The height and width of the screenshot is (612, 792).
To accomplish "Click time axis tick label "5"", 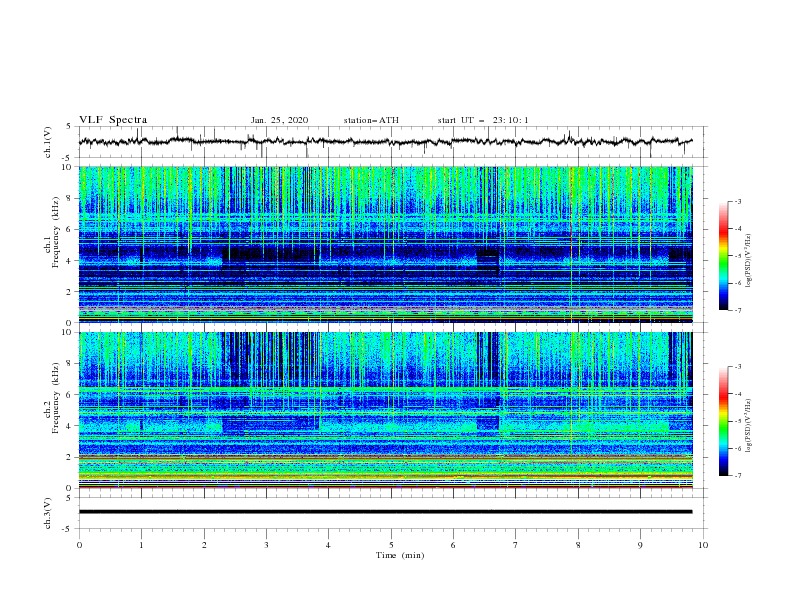I will click(x=391, y=545).
